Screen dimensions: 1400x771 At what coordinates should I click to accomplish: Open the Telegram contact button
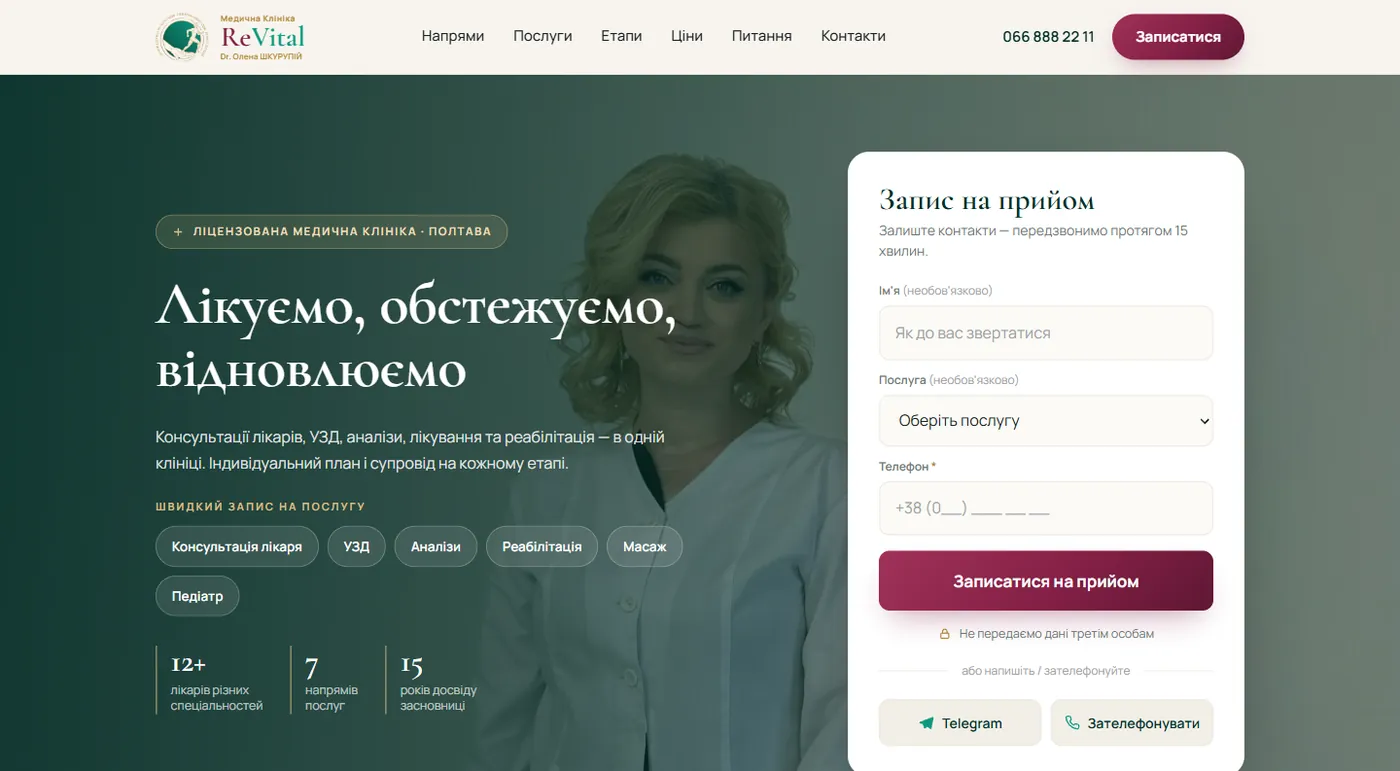point(960,723)
